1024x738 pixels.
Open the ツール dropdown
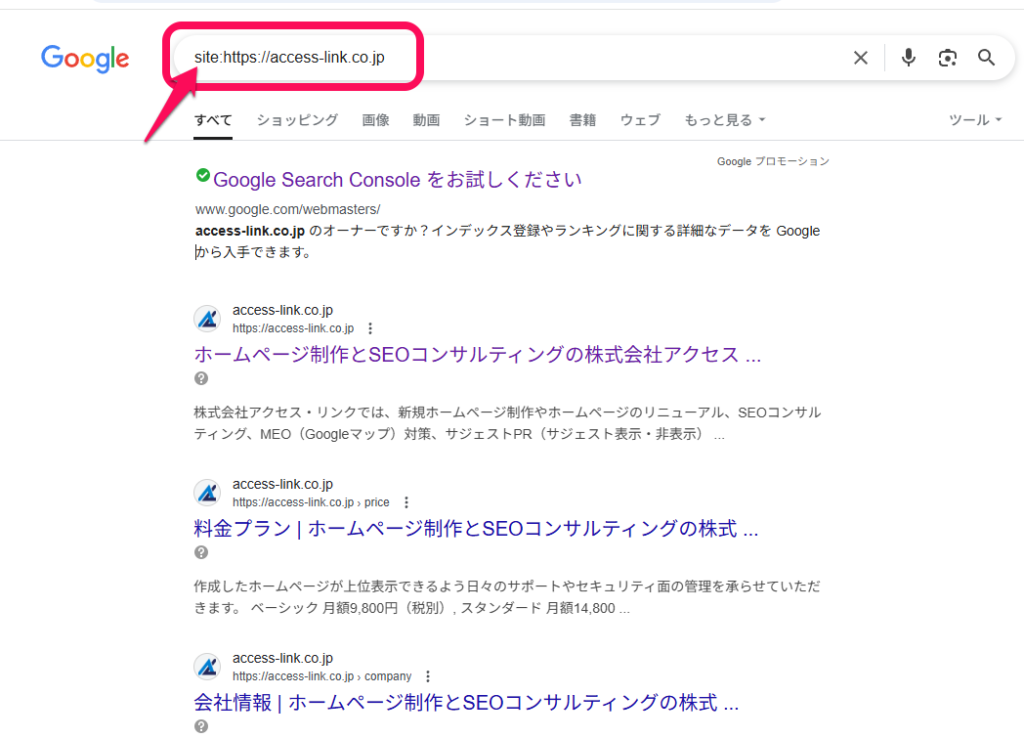(975, 120)
